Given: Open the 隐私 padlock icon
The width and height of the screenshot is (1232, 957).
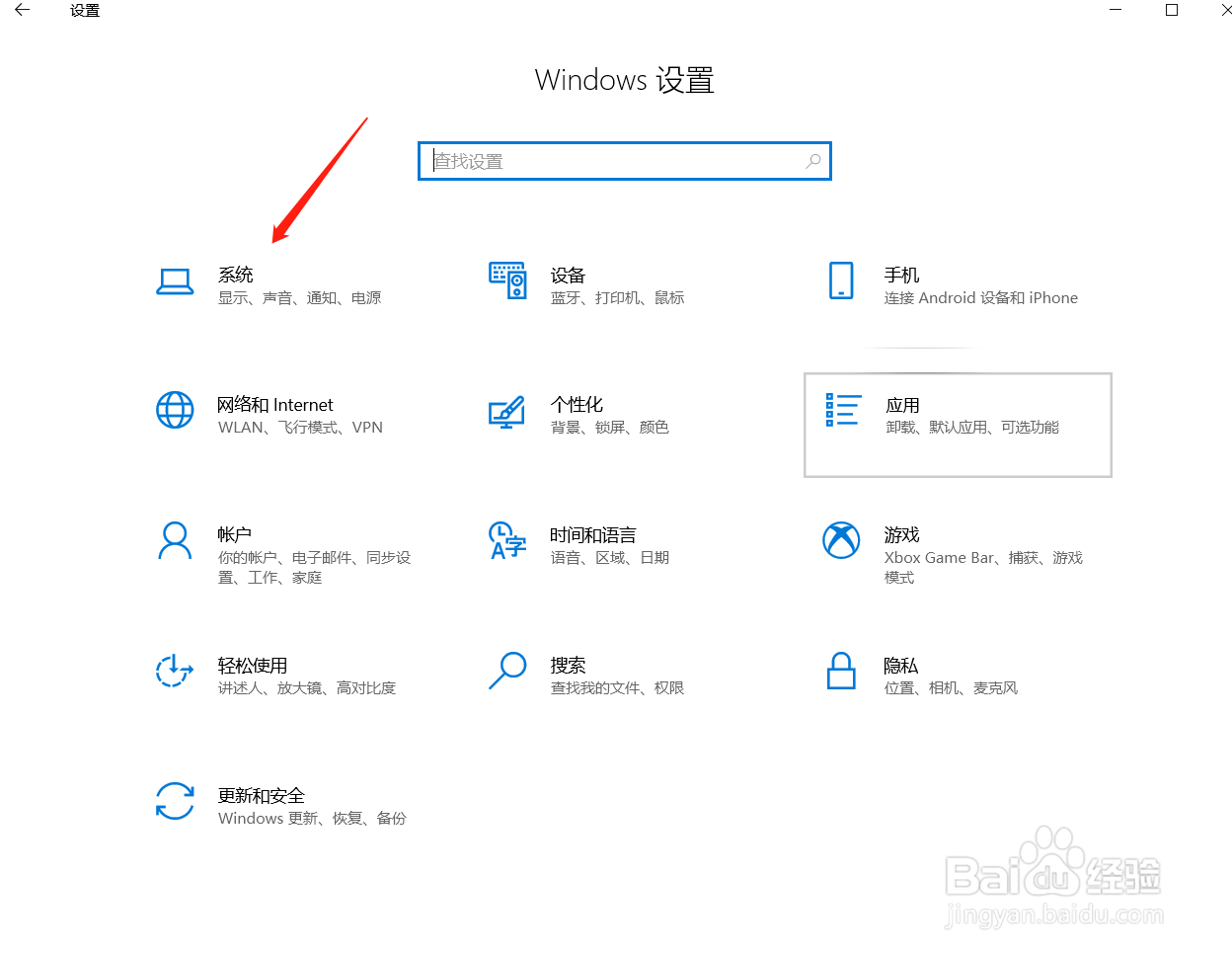Looking at the screenshot, I should tap(841, 671).
